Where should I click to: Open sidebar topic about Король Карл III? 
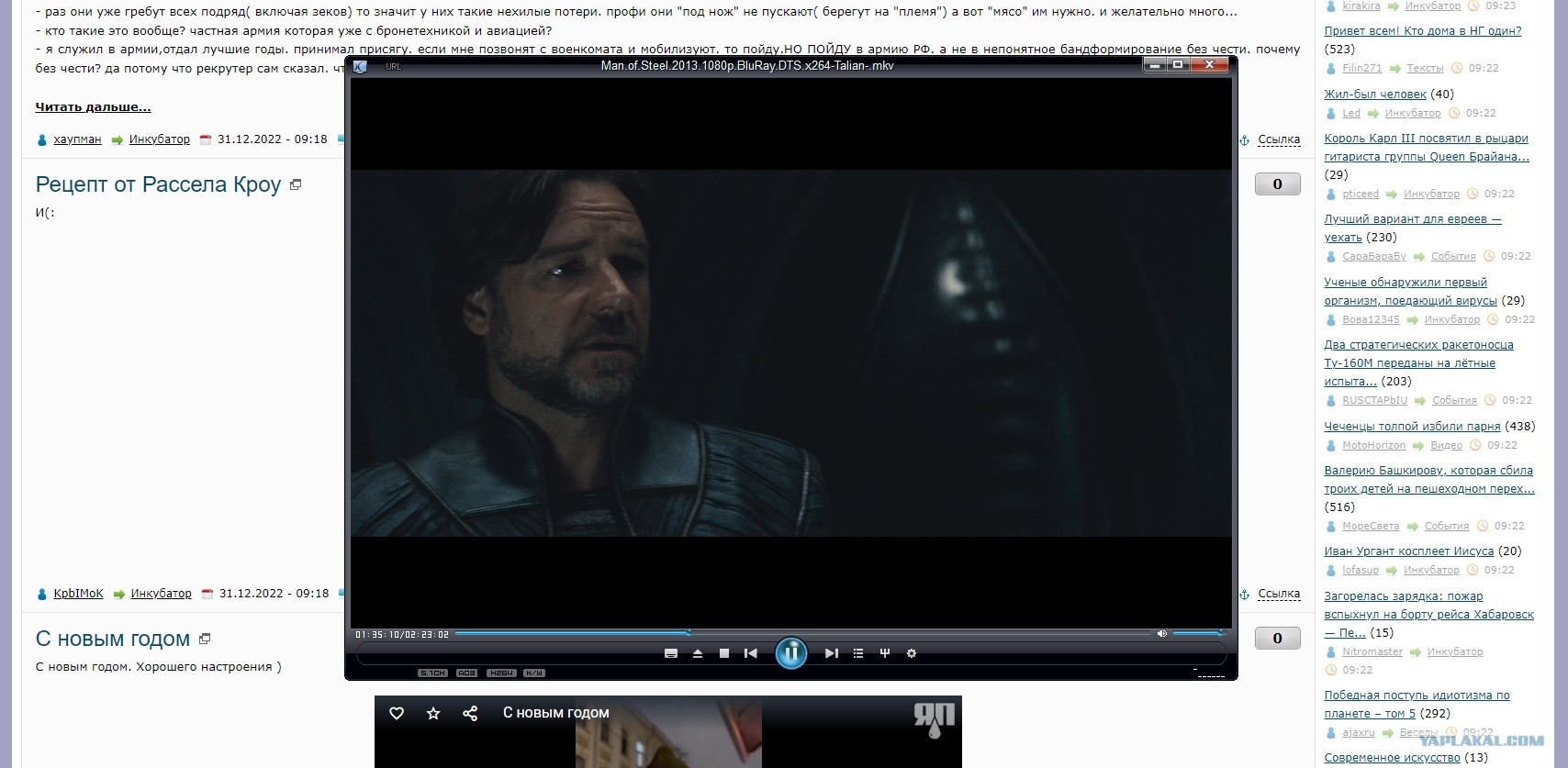[x=1427, y=148]
